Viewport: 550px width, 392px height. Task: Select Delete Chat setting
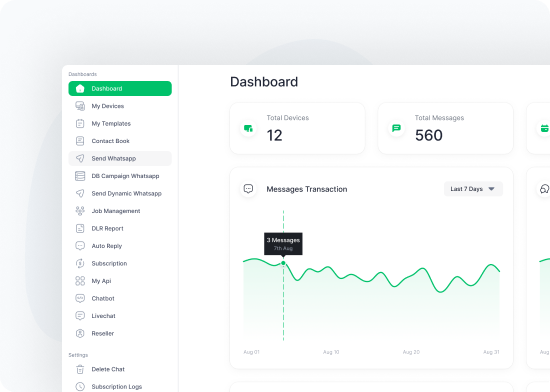[x=120, y=369]
